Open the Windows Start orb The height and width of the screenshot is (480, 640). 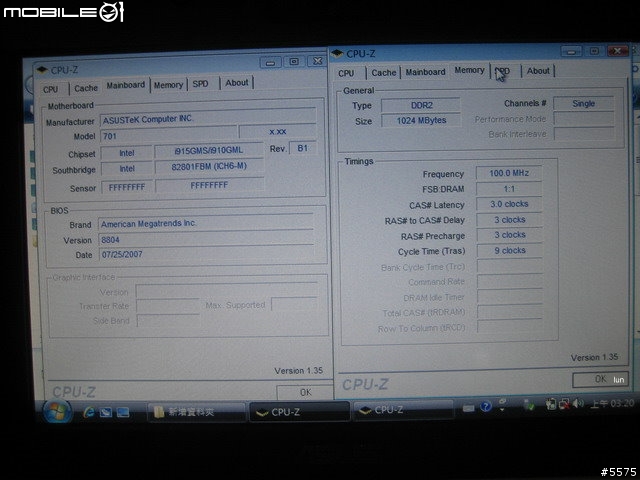(58, 411)
